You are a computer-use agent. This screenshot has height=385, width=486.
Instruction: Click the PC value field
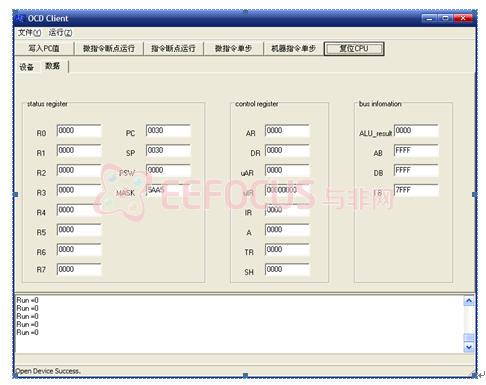click(x=168, y=131)
